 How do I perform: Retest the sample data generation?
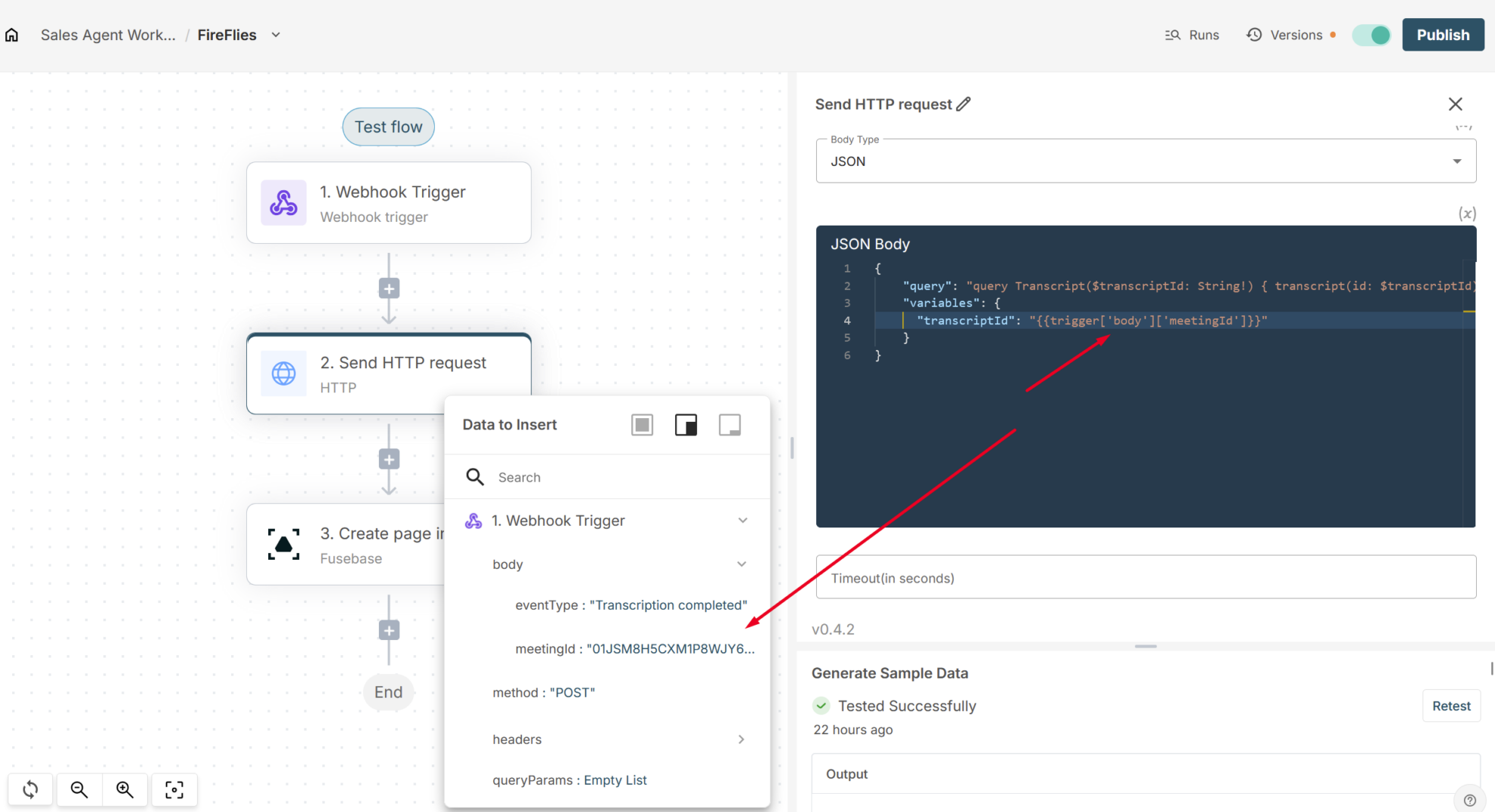pyautogui.click(x=1450, y=705)
